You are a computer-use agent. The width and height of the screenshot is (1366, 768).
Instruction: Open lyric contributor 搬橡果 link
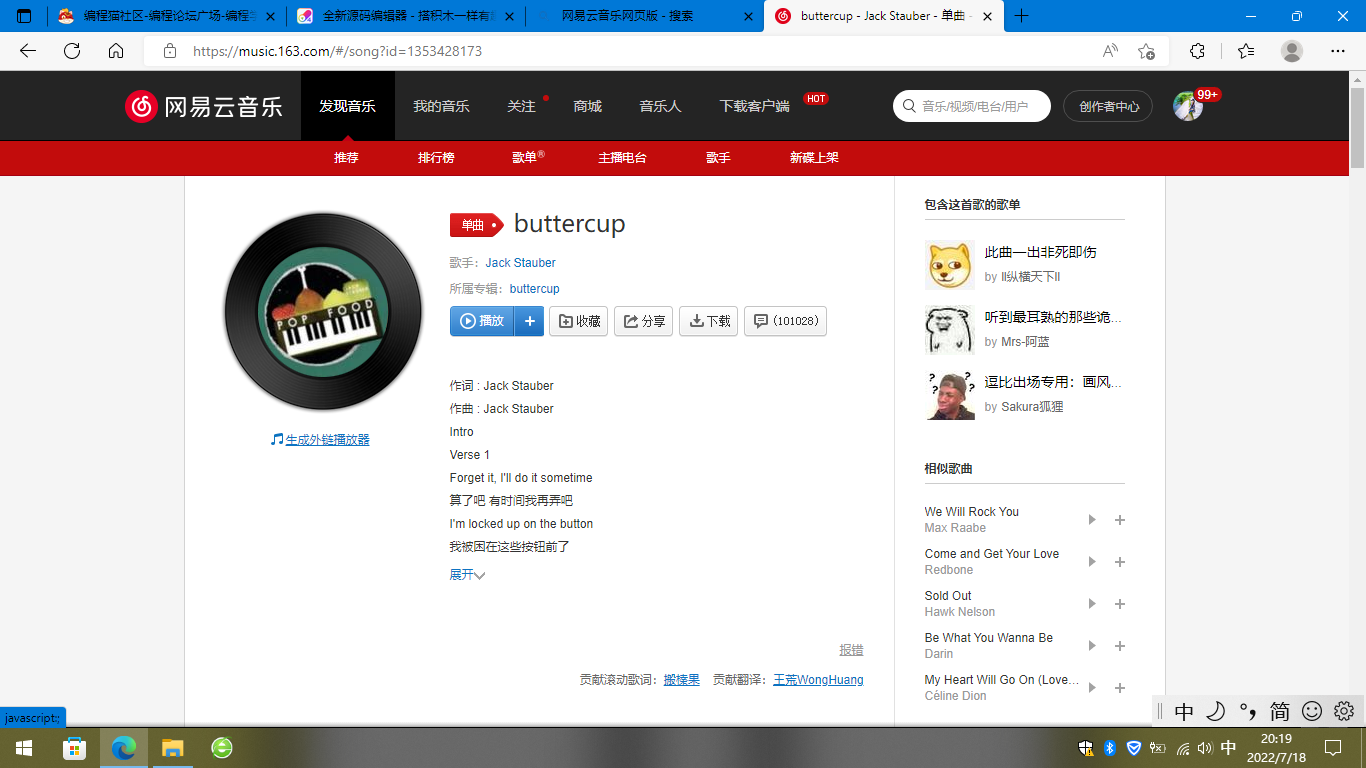681,680
